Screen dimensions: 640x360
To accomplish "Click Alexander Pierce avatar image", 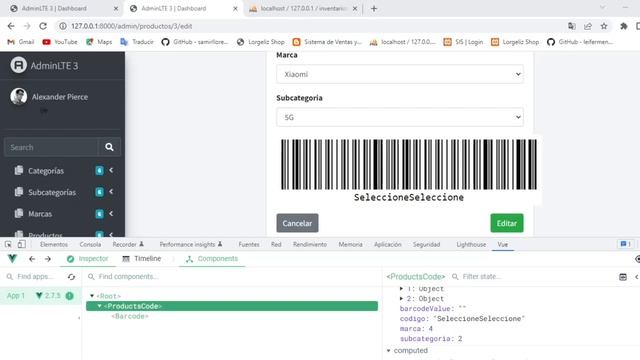I will click(18, 97).
